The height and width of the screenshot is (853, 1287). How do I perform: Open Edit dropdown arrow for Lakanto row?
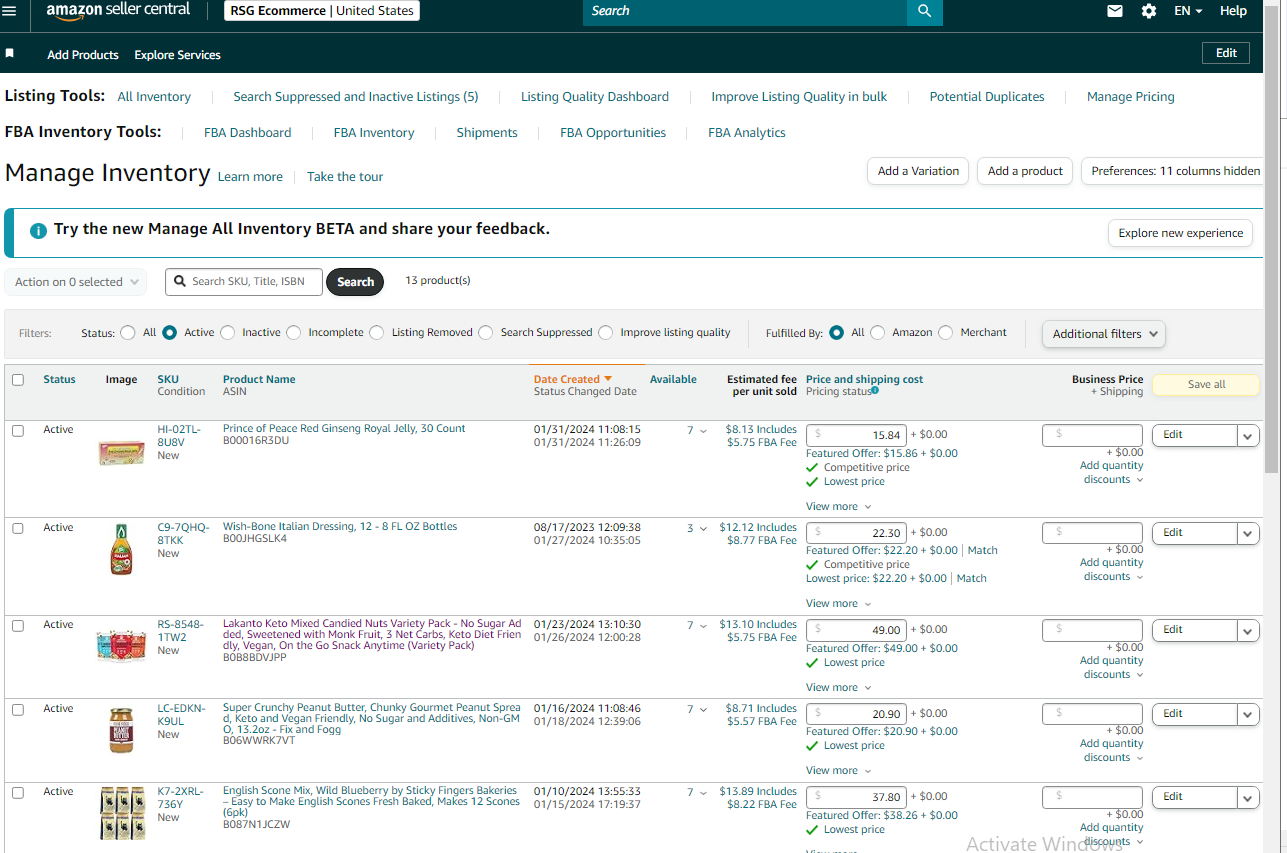point(1248,631)
